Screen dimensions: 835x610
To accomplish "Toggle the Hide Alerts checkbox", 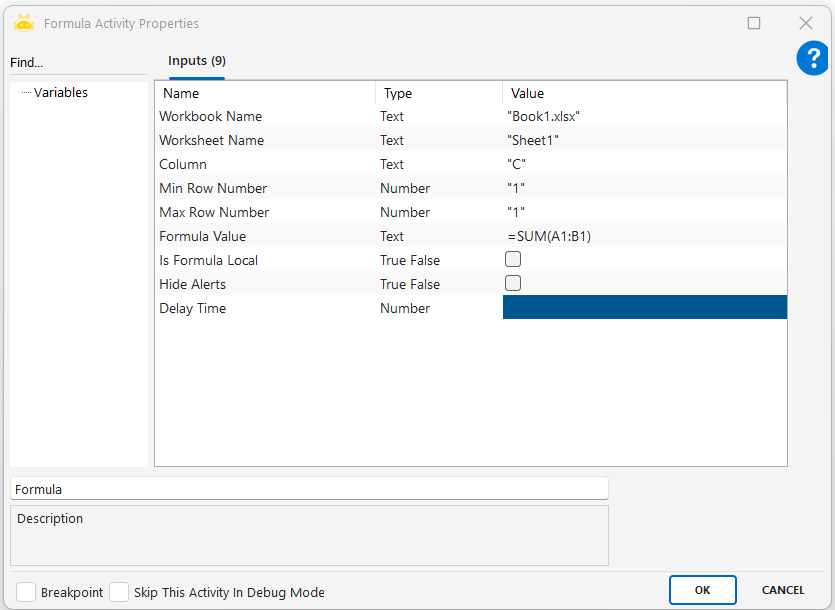I will (513, 284).
